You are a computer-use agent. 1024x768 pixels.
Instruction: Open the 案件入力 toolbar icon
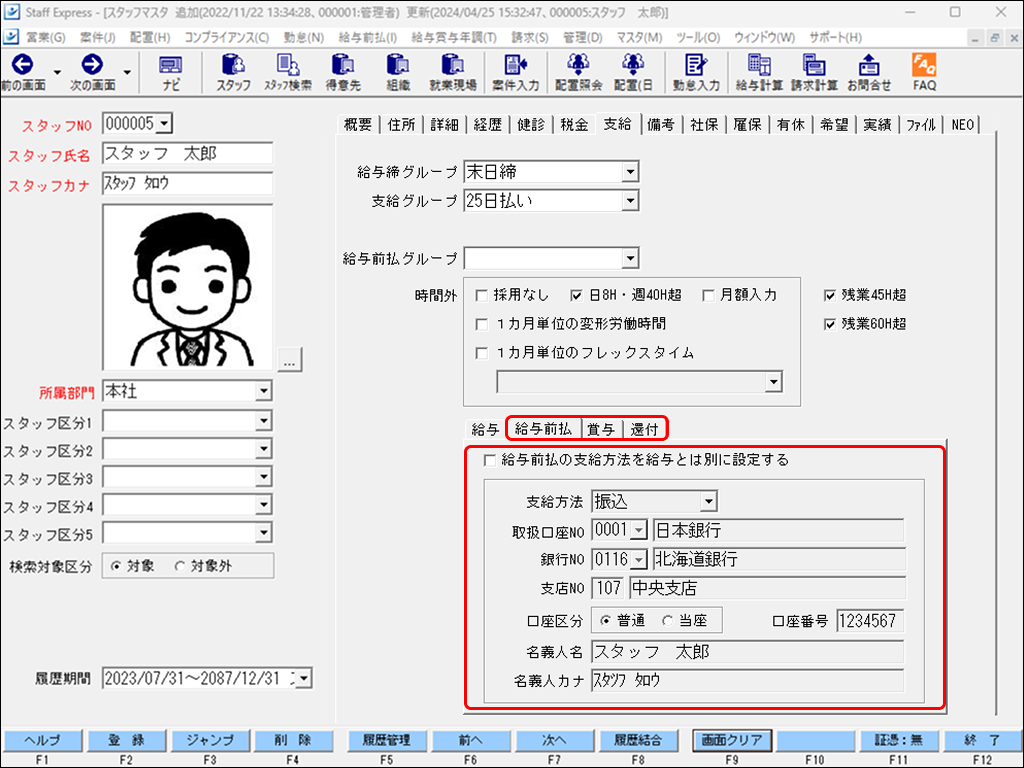tap(515, 73)
